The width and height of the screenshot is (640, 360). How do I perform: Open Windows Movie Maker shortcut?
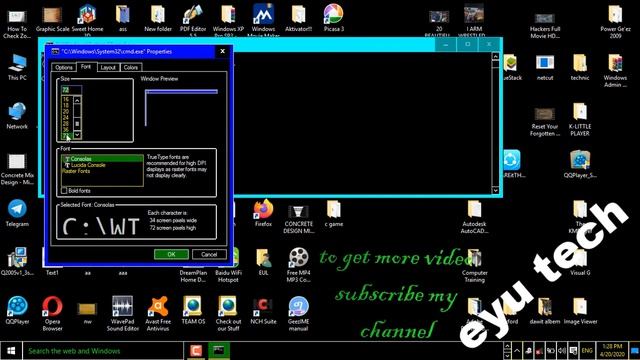pos(263,20)
